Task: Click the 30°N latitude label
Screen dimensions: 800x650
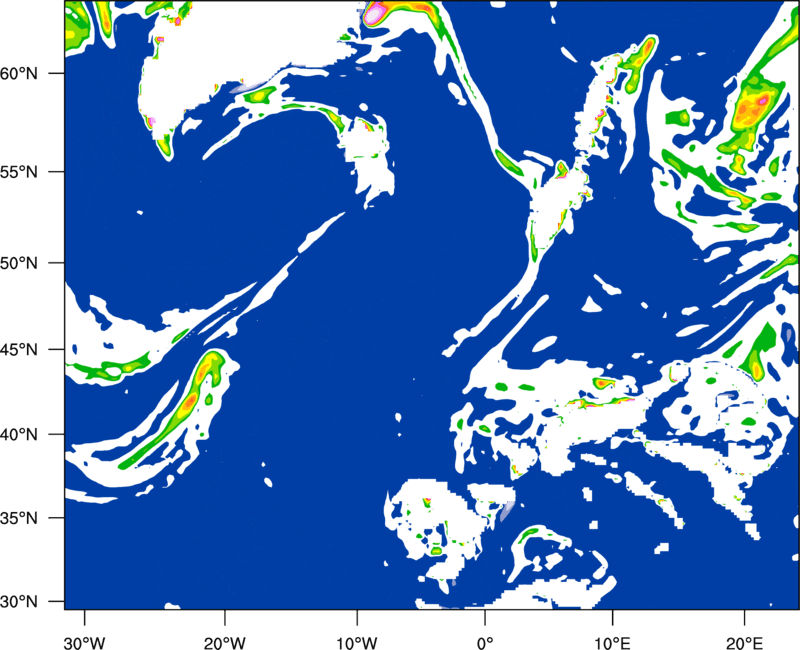Action: tap(19, 602)
